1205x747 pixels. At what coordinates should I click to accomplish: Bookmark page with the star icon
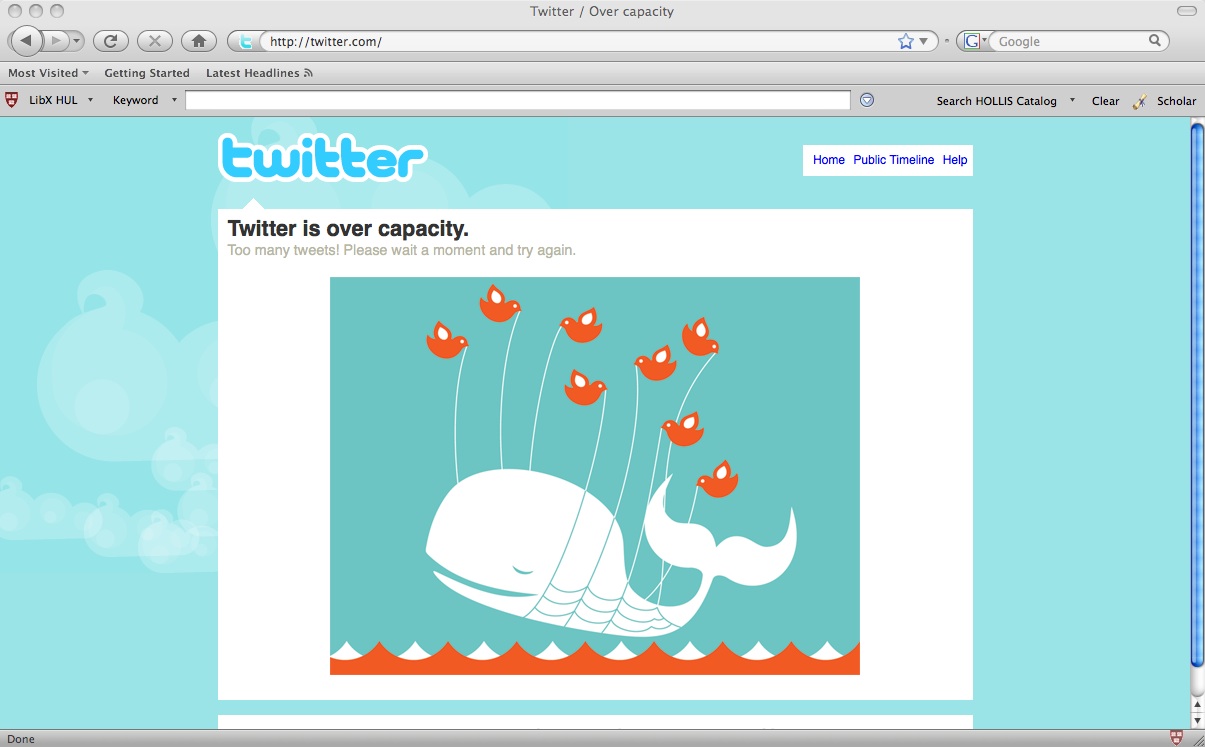(x=906, y=41)
